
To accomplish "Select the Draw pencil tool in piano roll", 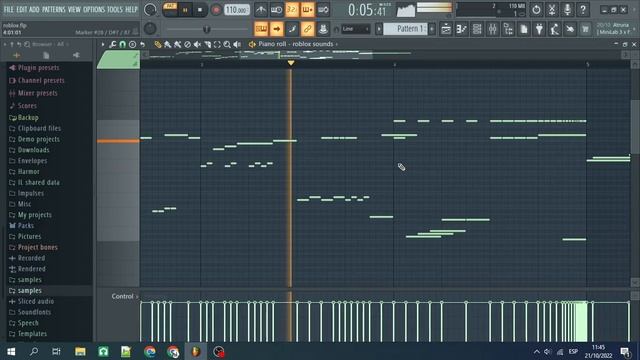I will (x=158, y=44).
